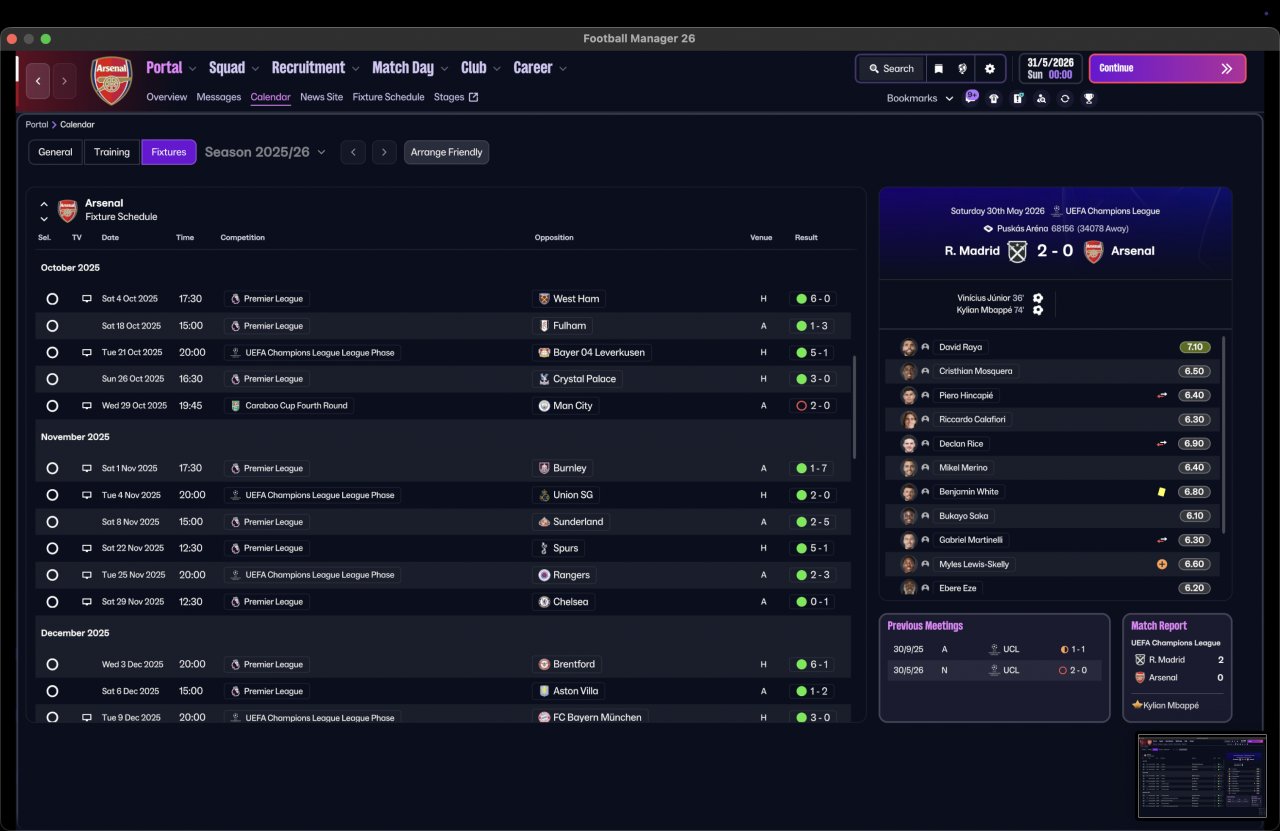Click the Real Madrid crest in match panel

(x=1017, y=251)
